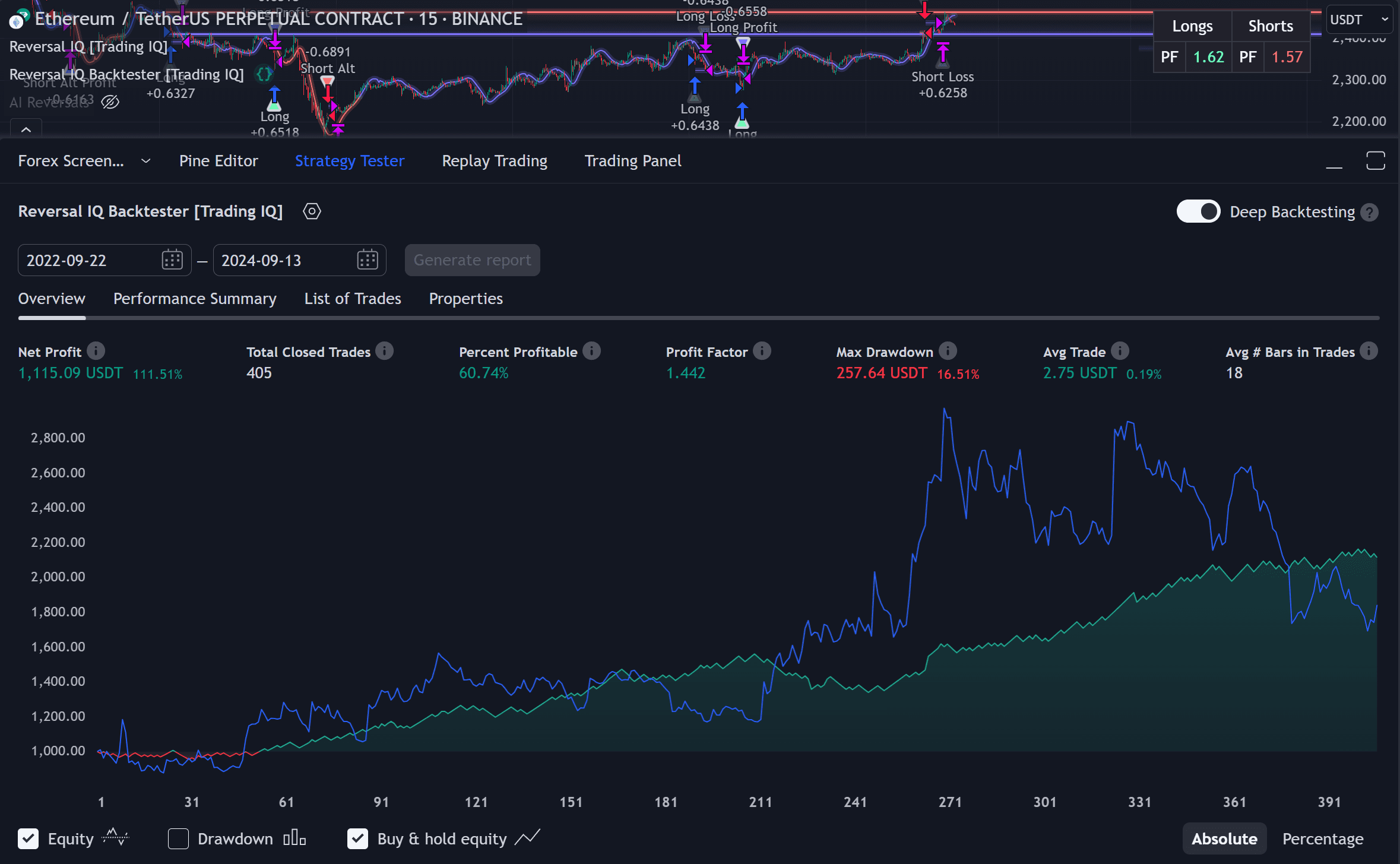Click the Long +0.6438 chart label
1400x864 pixels.
(695, 117)
